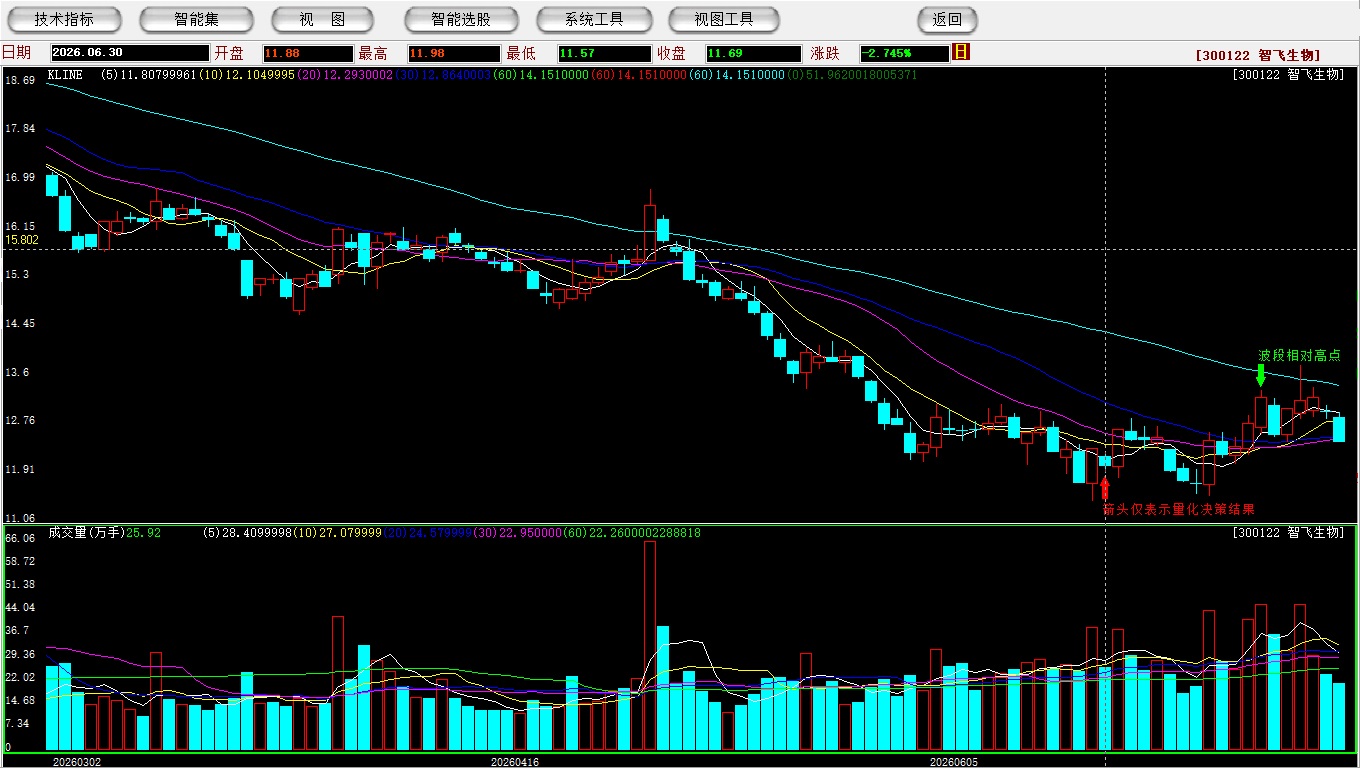
Task: Click the 15.802 crosshair price label
Action: click(x=22, y=240)
